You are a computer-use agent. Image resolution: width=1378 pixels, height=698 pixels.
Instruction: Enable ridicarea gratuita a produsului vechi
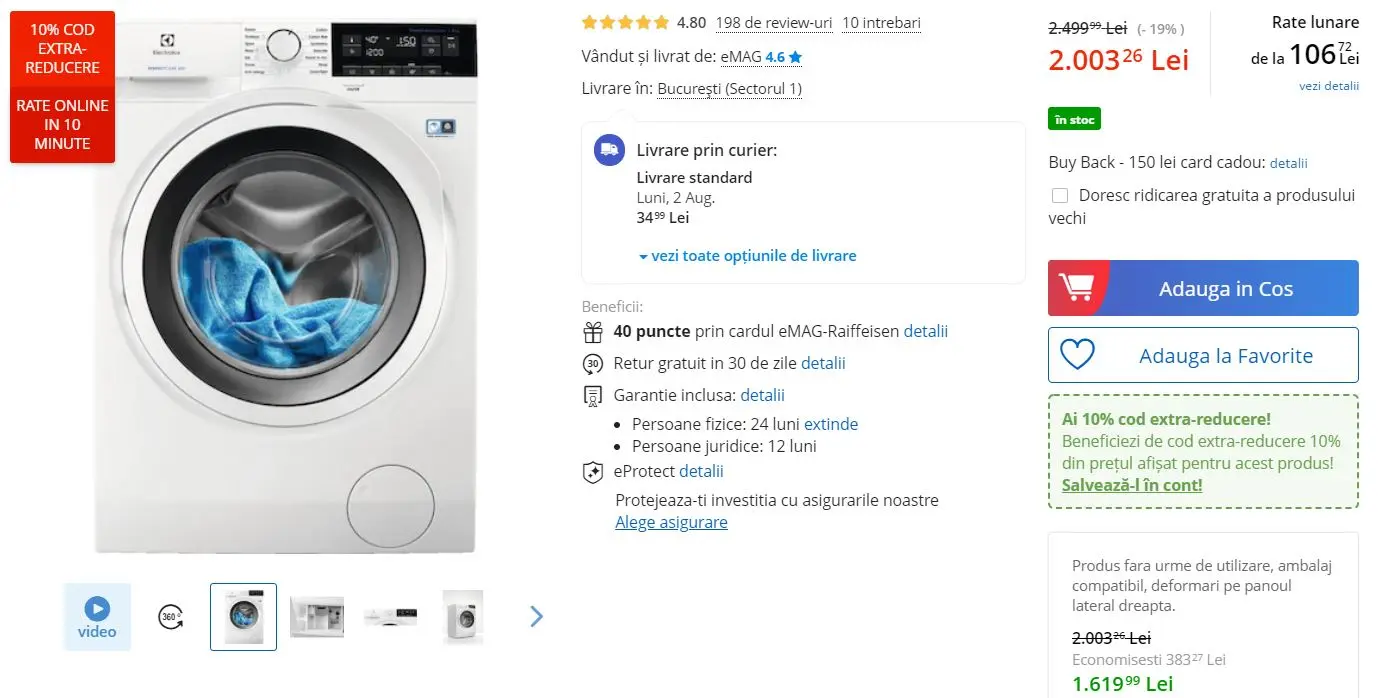(1060, 195)
